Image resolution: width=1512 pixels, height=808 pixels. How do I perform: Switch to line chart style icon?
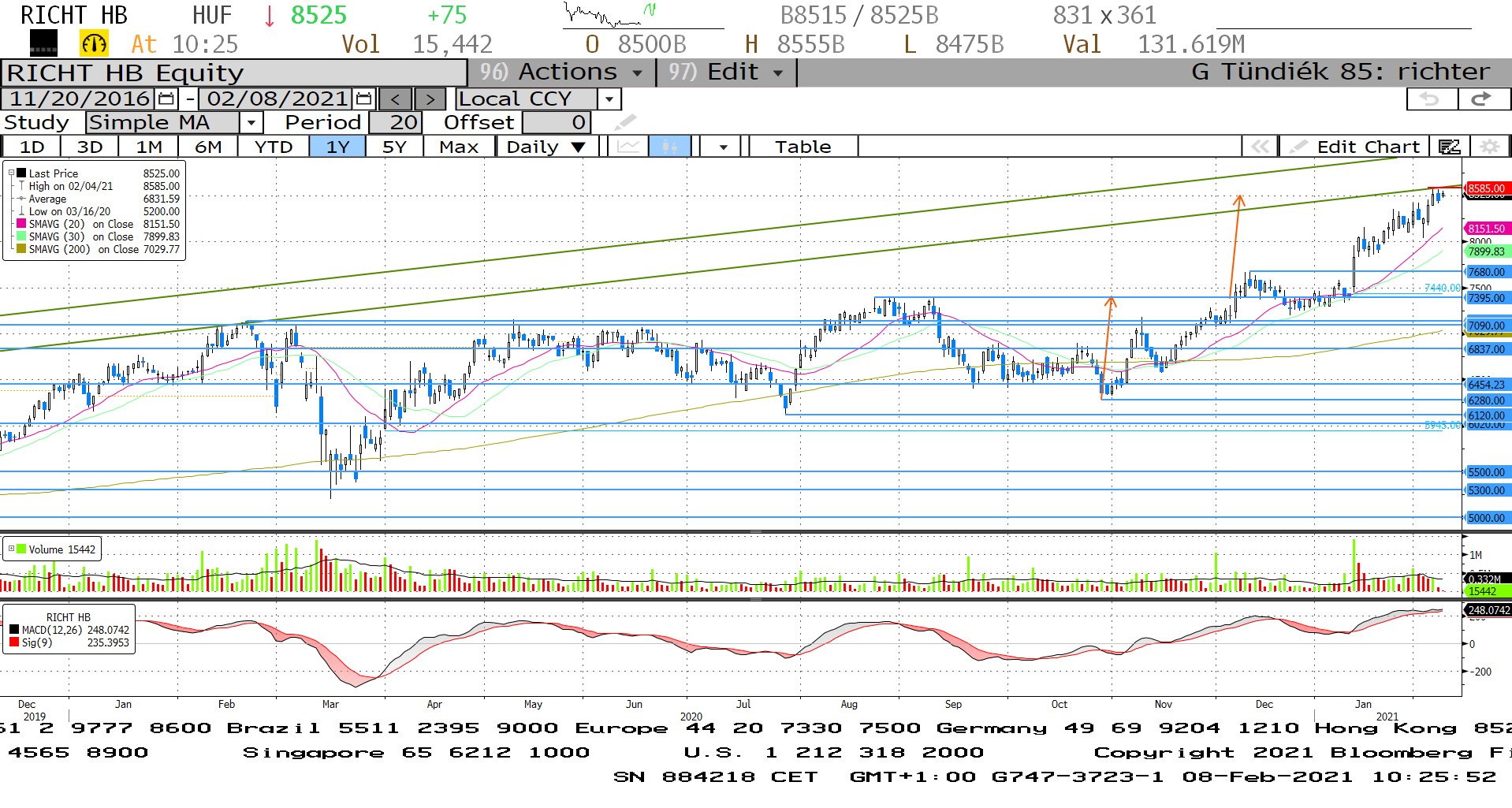click(628, 147)
